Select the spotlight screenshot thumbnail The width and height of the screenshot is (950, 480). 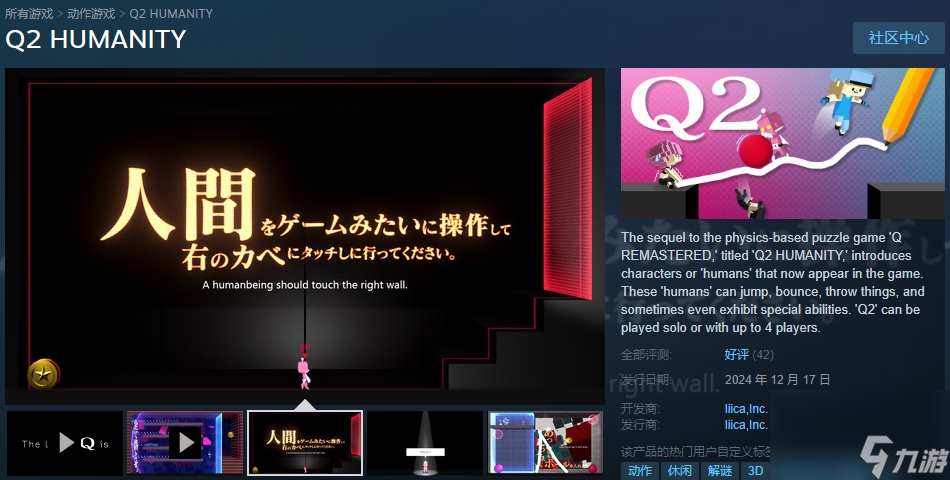425,443
